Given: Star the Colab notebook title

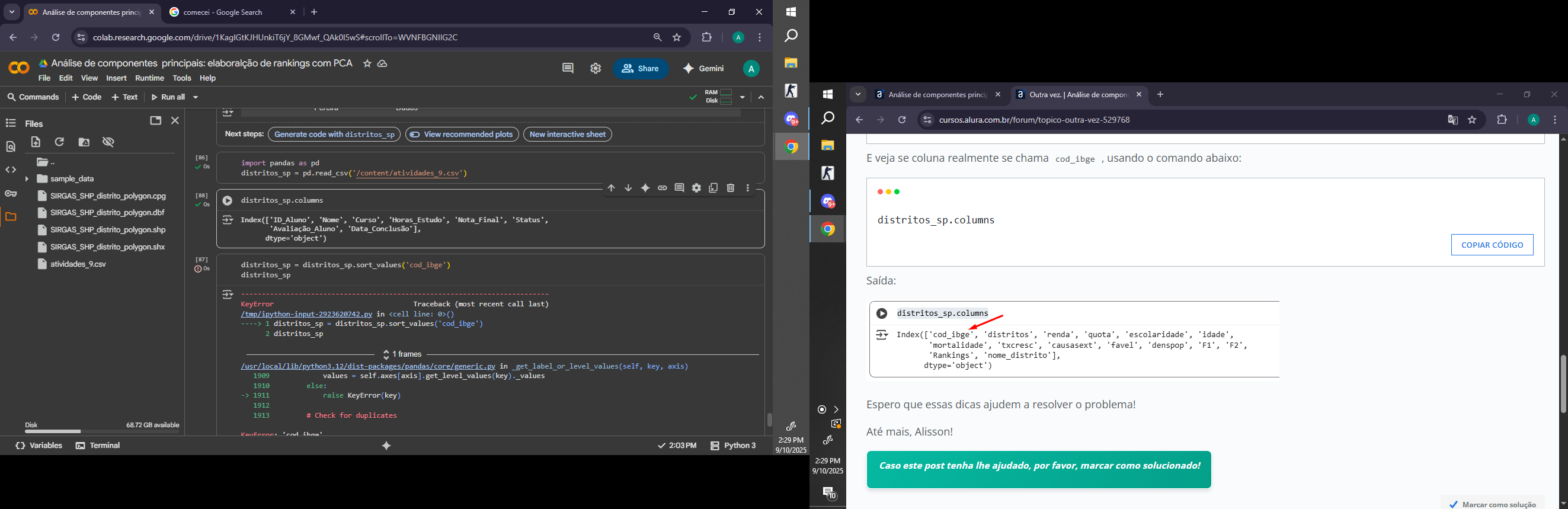Looking at the screenshot, I should (x=367, y=64).
